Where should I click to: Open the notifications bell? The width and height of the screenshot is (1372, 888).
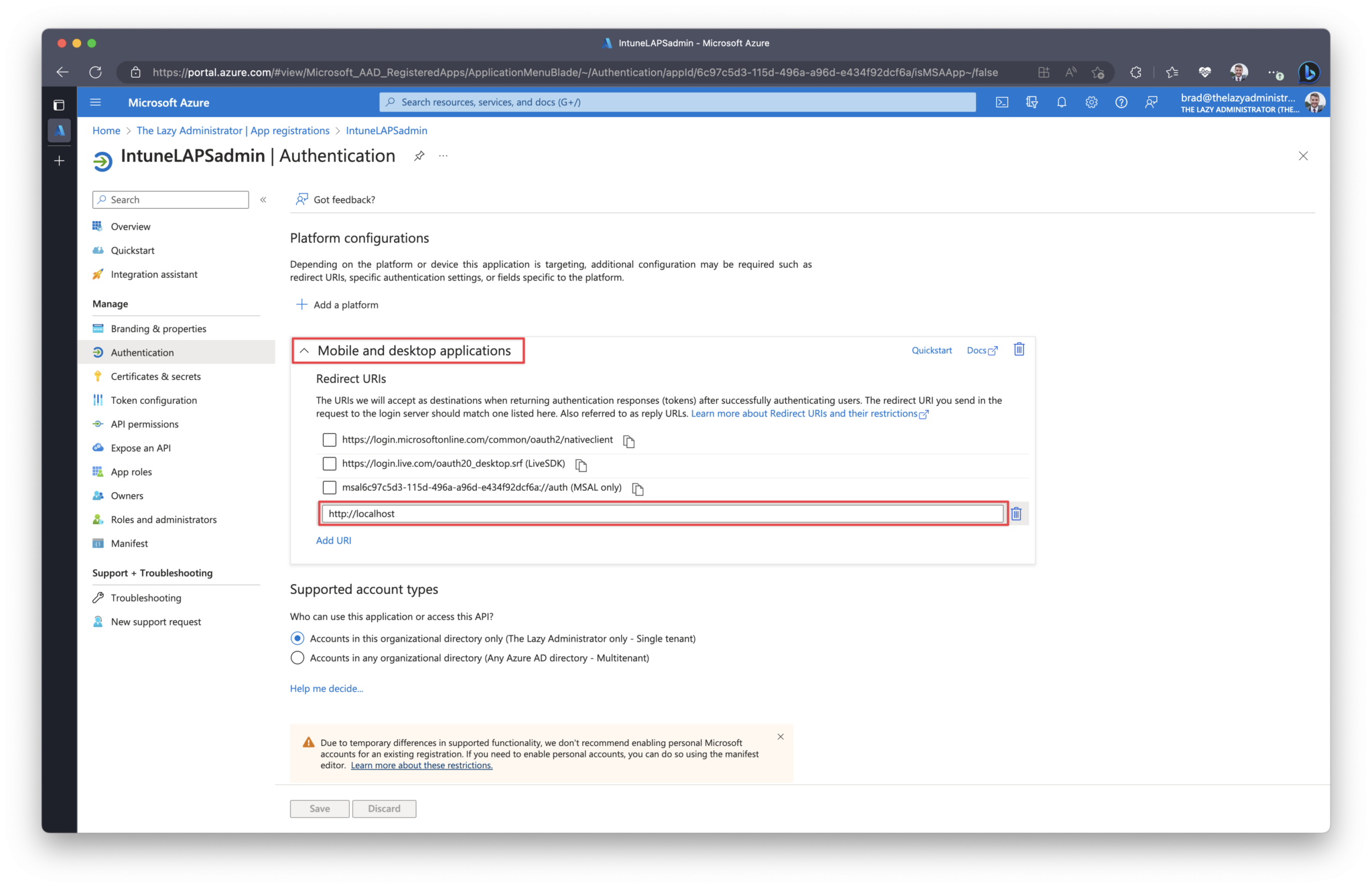click(x=1061, y=102)
